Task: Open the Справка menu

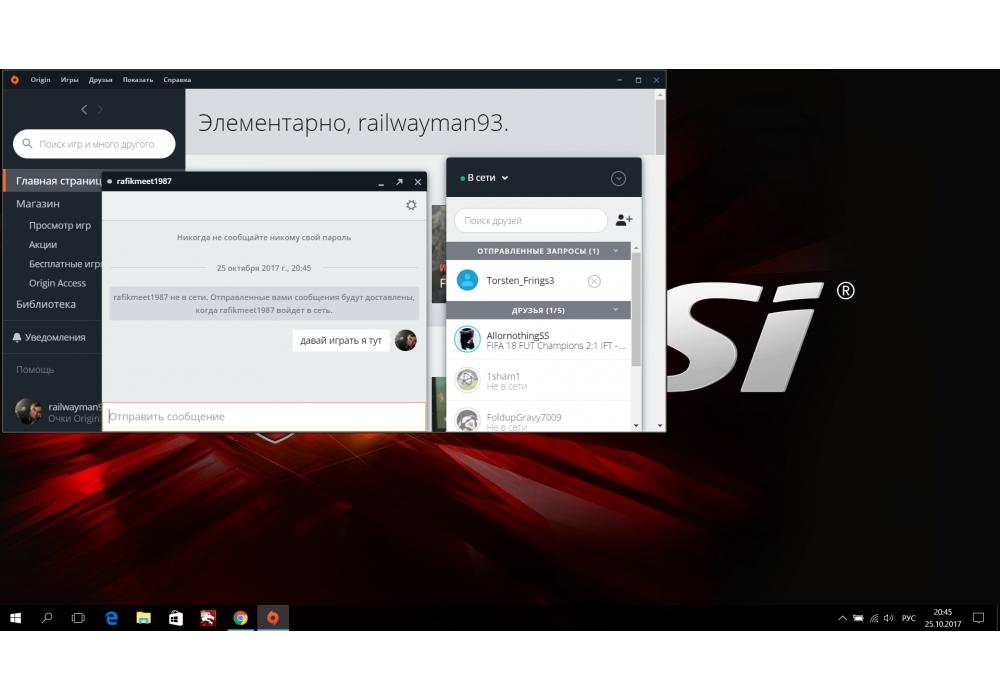Action: click(x=177, y=80)
